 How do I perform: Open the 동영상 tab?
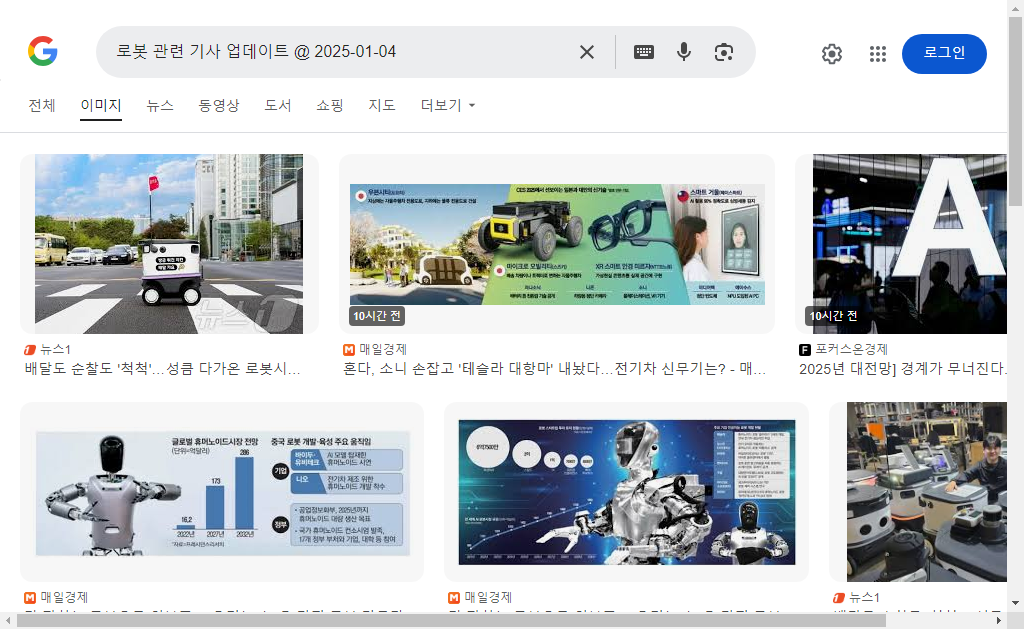219,105
